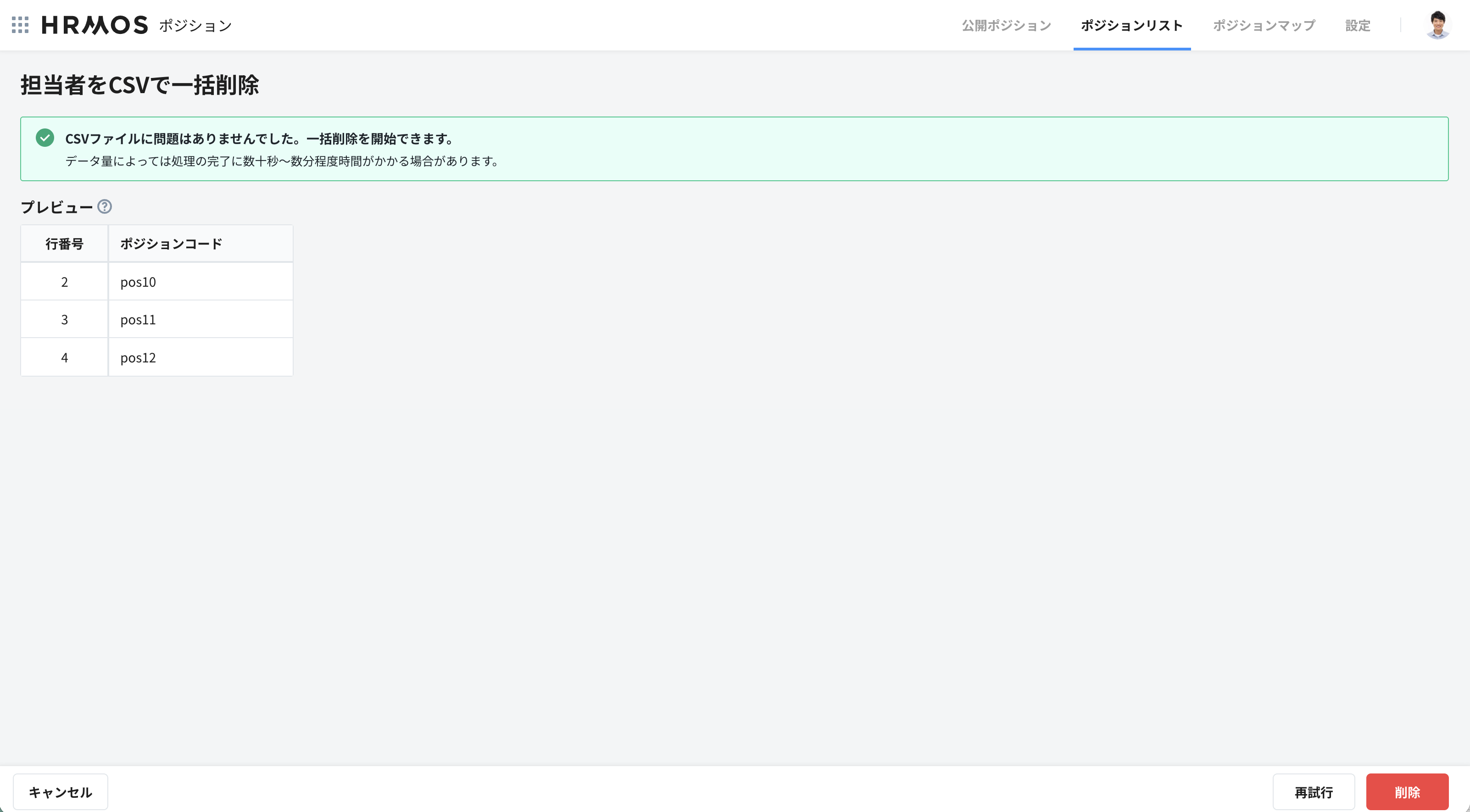This screenshot has width=1470, height=812.
Task: Open the app launcher grid icon
Action: click(x=20, y=25)
